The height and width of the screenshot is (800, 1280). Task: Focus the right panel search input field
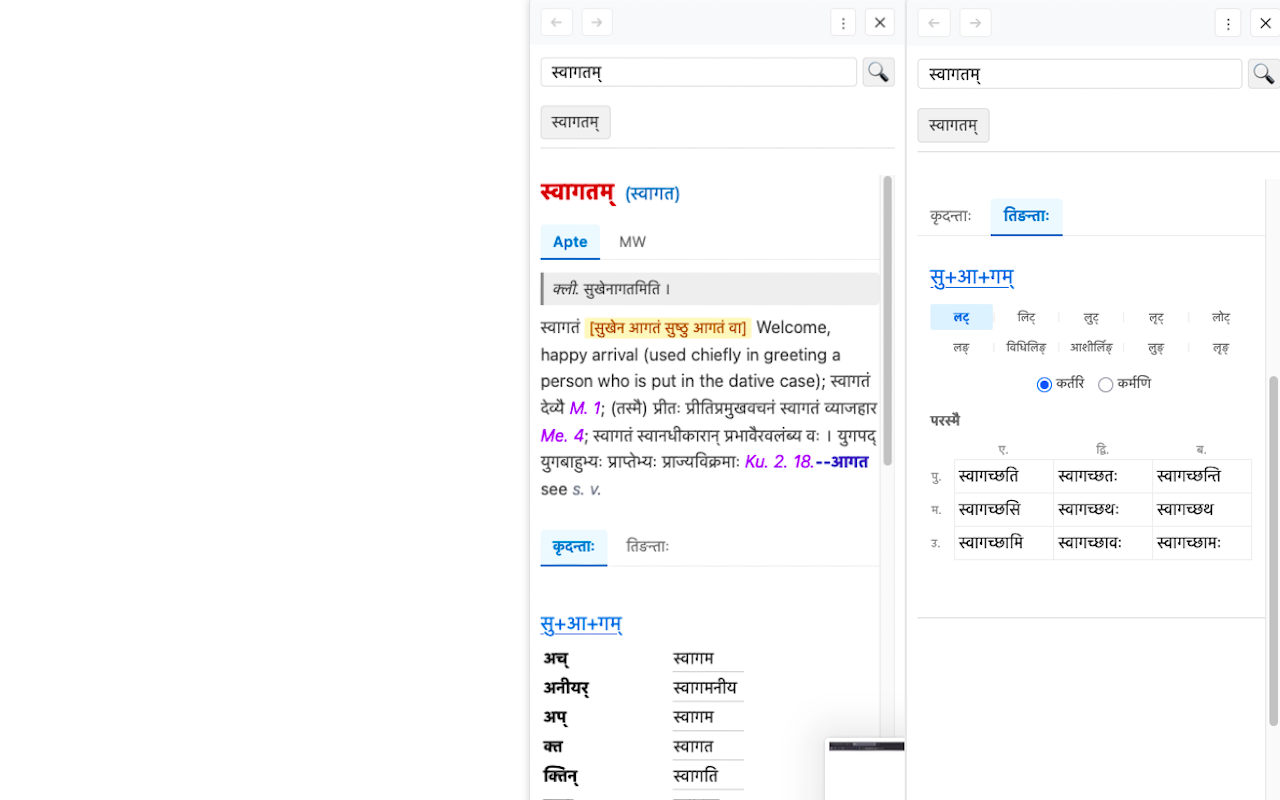(1080, 74)
